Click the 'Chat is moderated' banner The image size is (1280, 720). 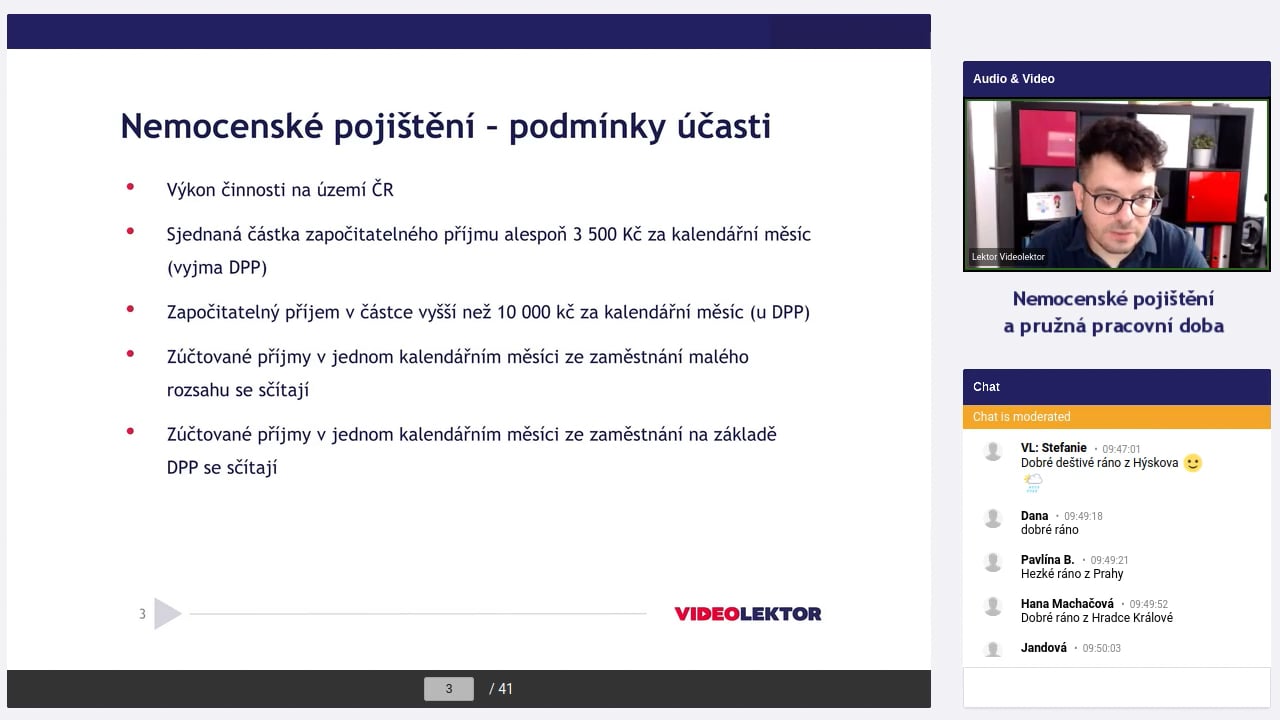click(1116, 417)
